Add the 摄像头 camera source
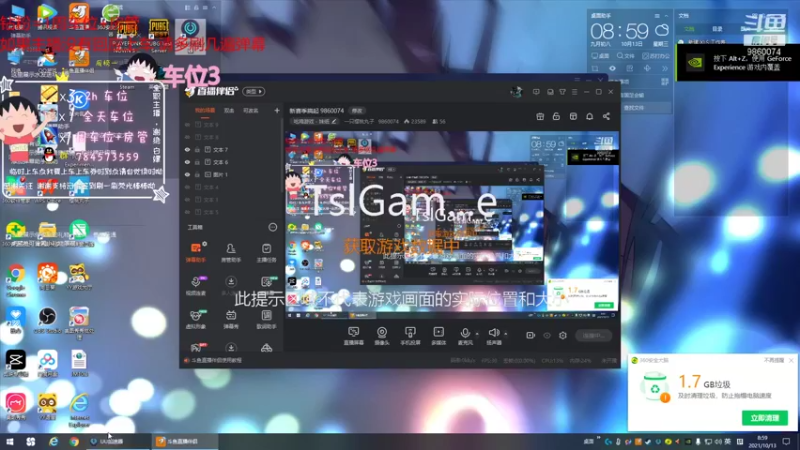This screenshot has width=800, height=450. 382,336
